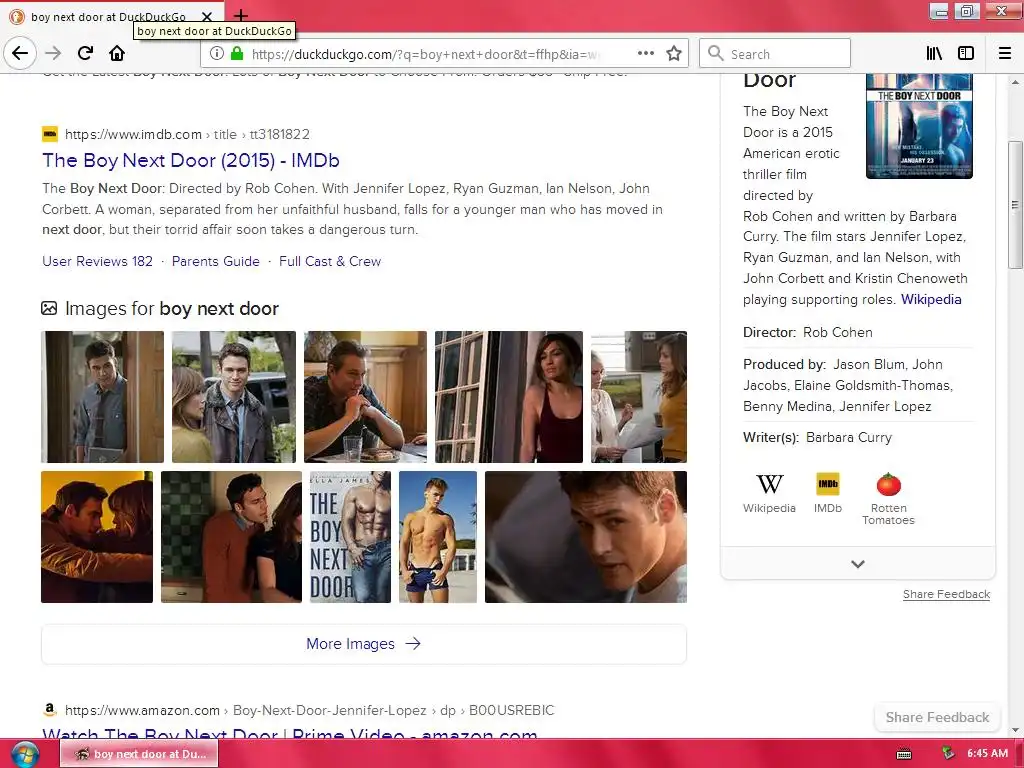
Task: Open thumbnail of two women talking
Action: 639,397
